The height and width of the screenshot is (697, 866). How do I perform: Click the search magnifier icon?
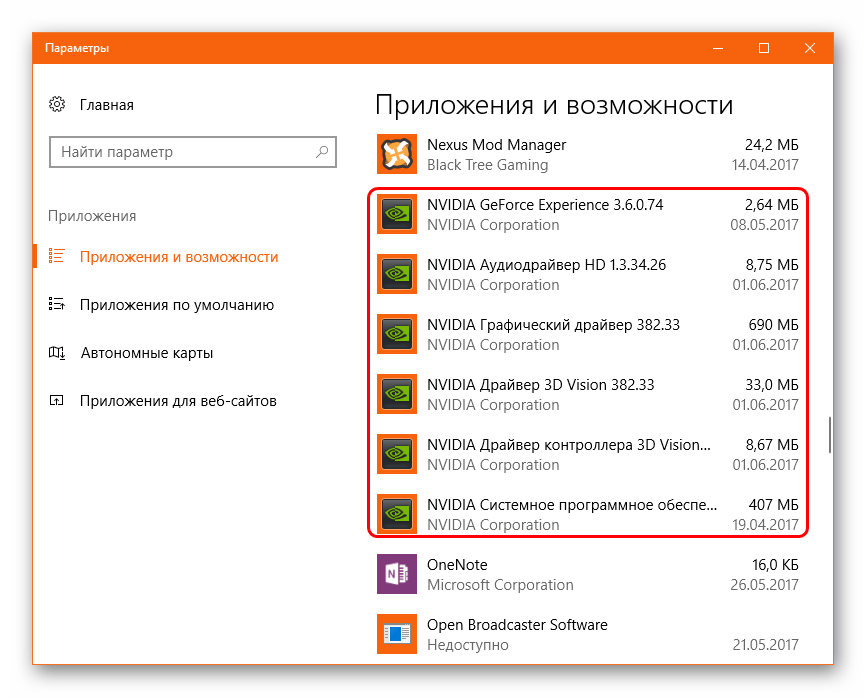click(x=322, y=151)
